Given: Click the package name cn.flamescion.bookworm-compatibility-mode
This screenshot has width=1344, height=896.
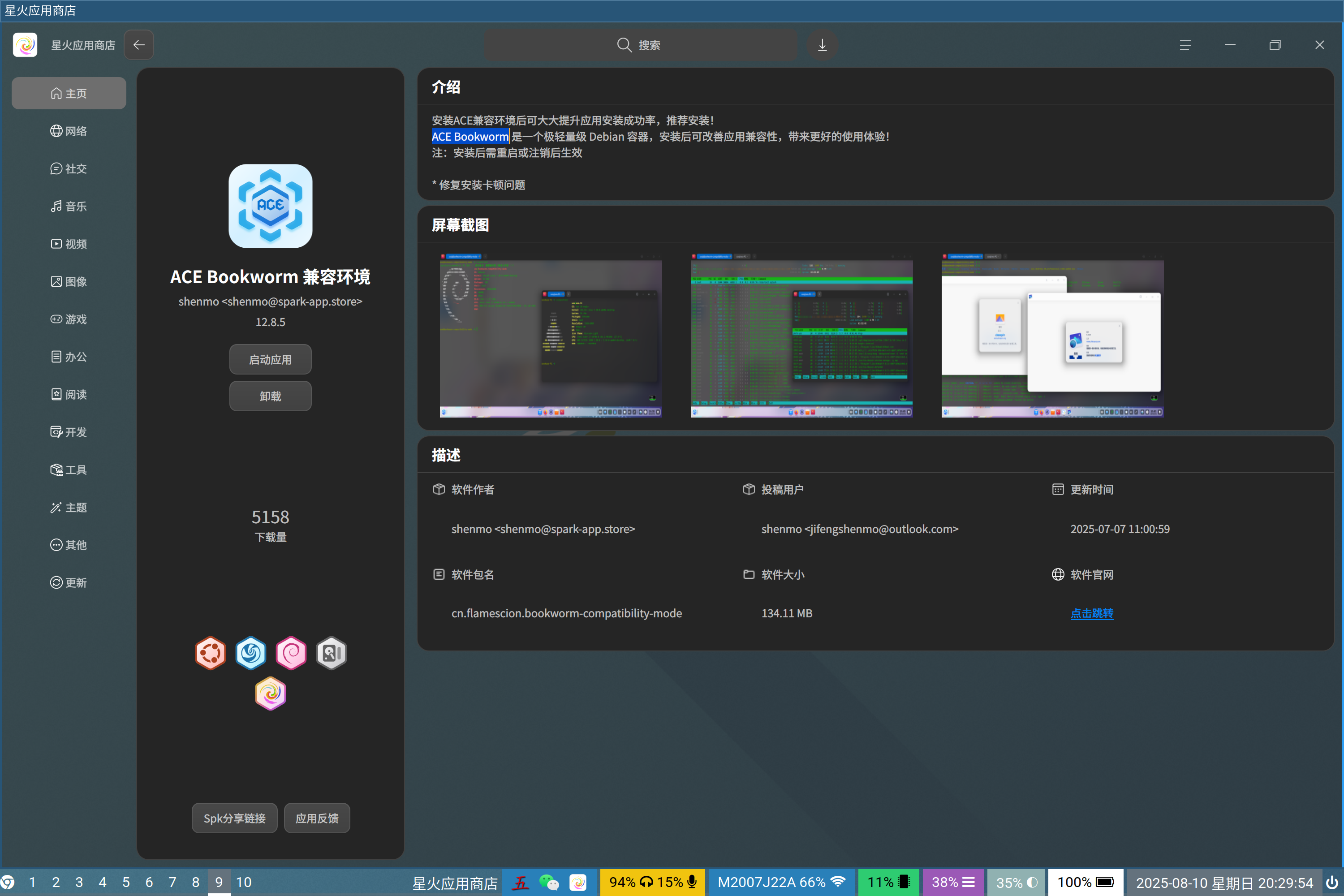Looking at the screenshot, I should click(566, 613).
